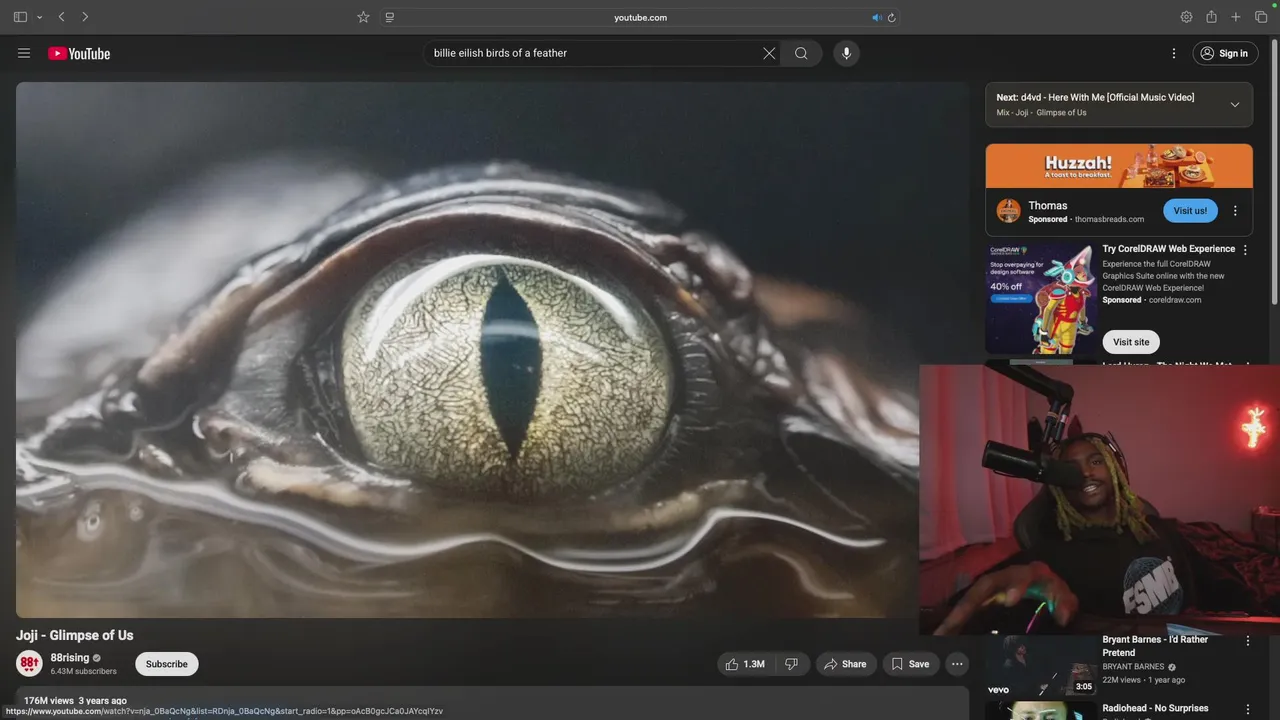Save video to playlist
The height and width of the screenshot is (720, 1280).
[x=911, y=664]
